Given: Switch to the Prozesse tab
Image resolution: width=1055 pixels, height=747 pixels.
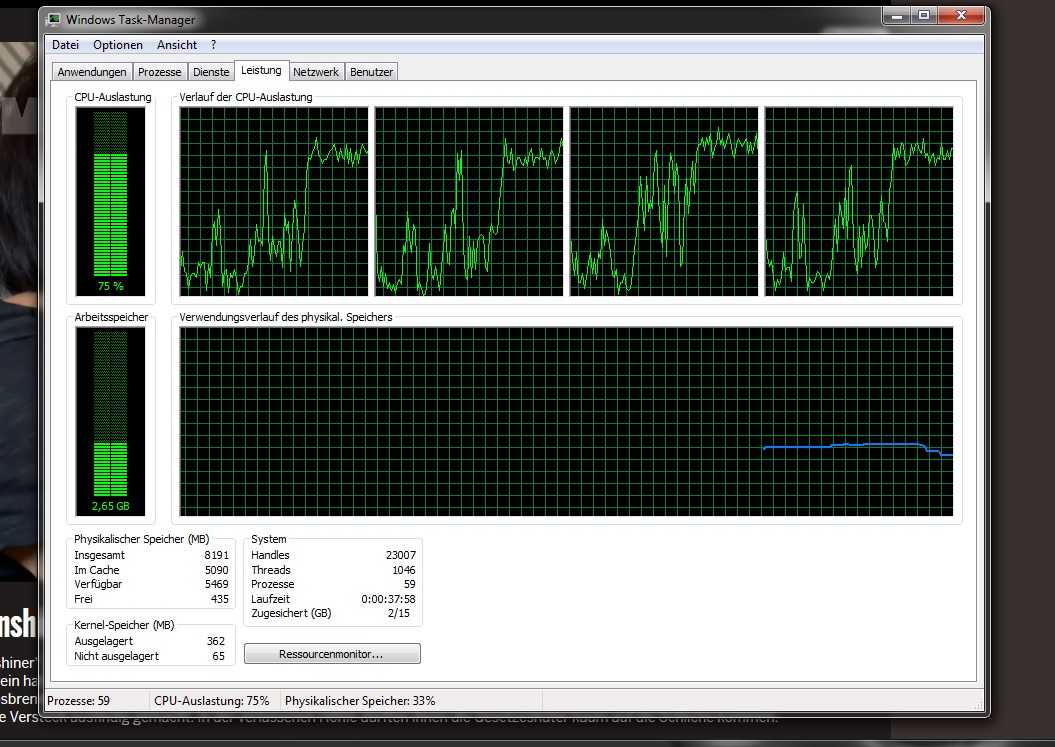Looking at the screenshot, I should coord(159,72).
